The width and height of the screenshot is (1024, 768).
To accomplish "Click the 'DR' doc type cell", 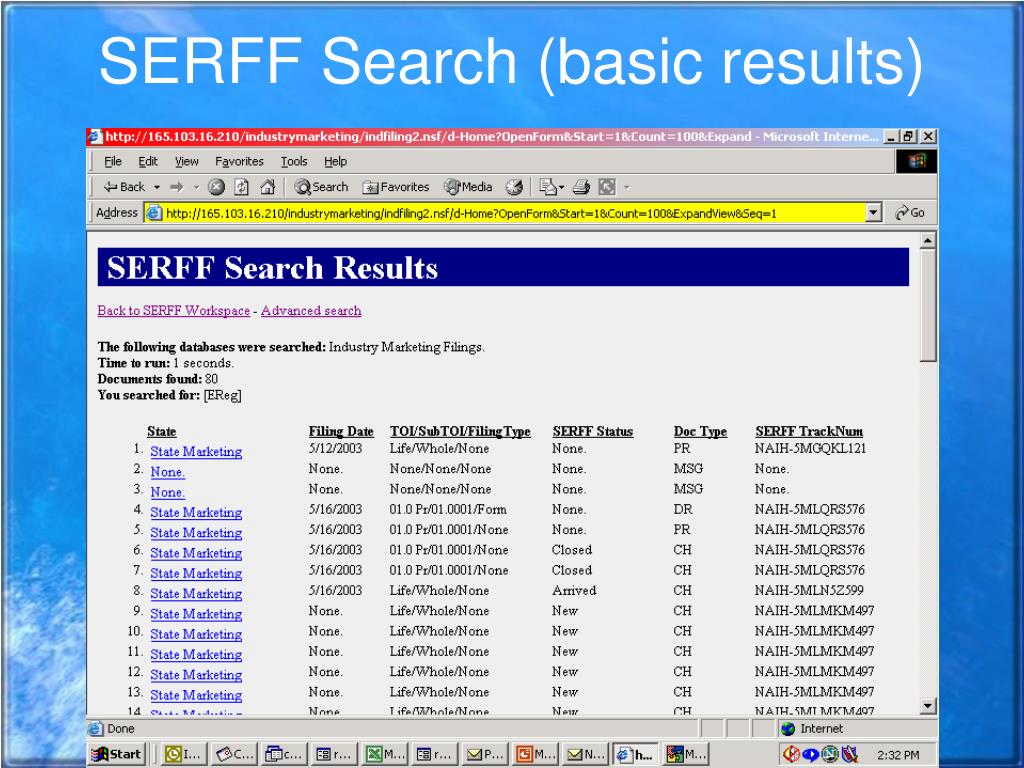I will coord(682,509).
